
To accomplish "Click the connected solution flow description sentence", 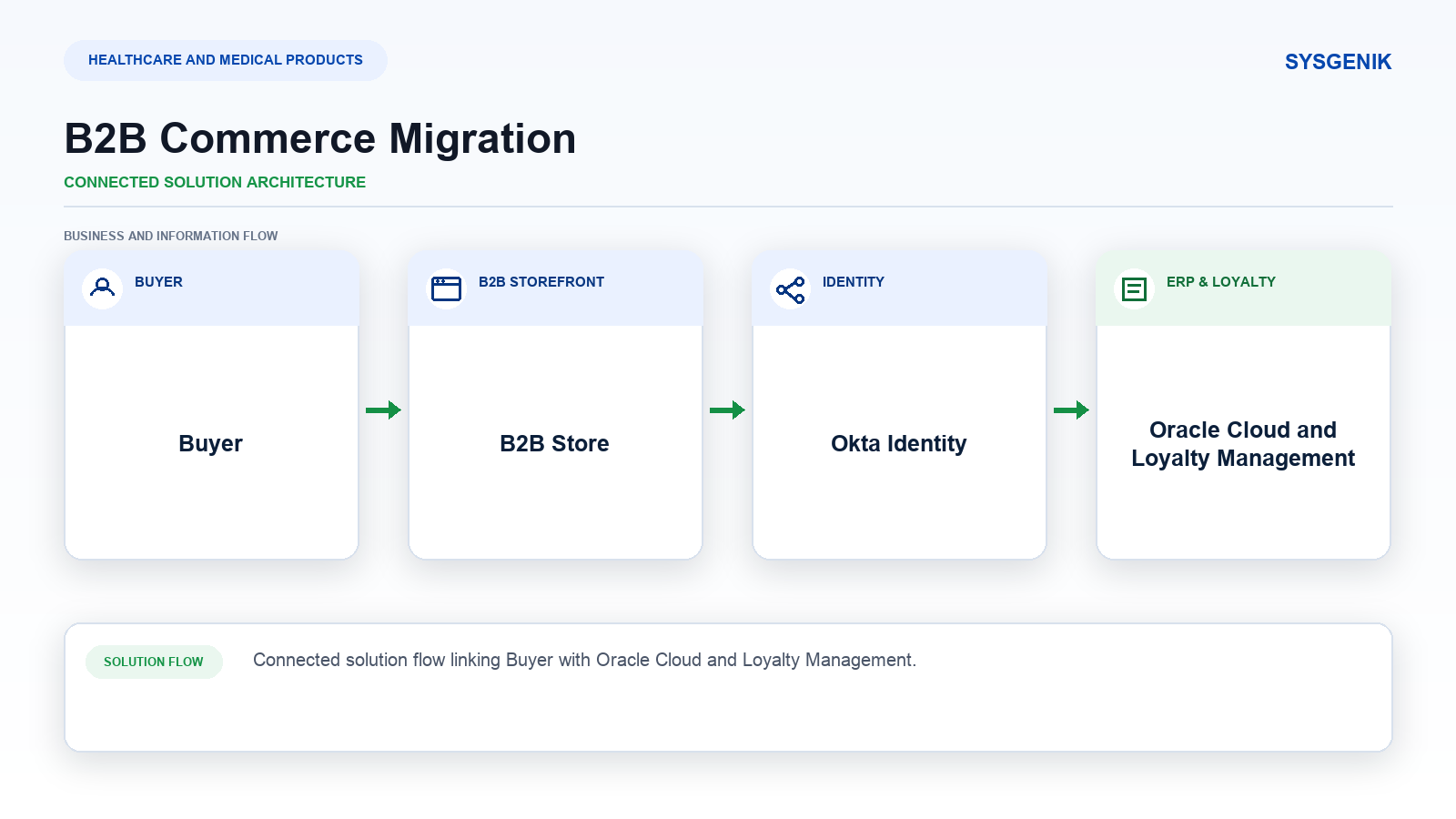I will click(585, 660).
